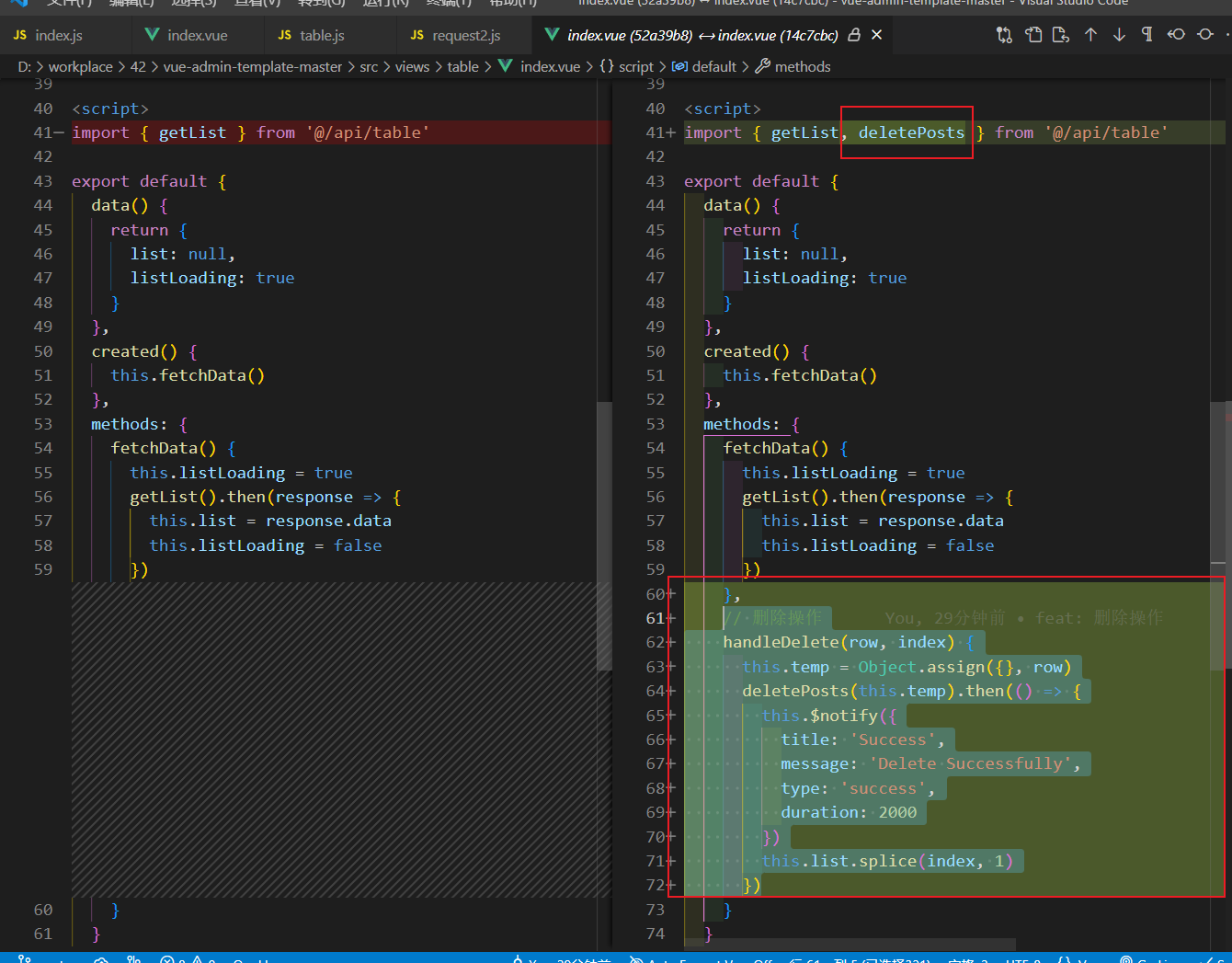Screen dimensions: 1232x963
Task: Close the index.vue diff tab
Action: pos(877,35)
